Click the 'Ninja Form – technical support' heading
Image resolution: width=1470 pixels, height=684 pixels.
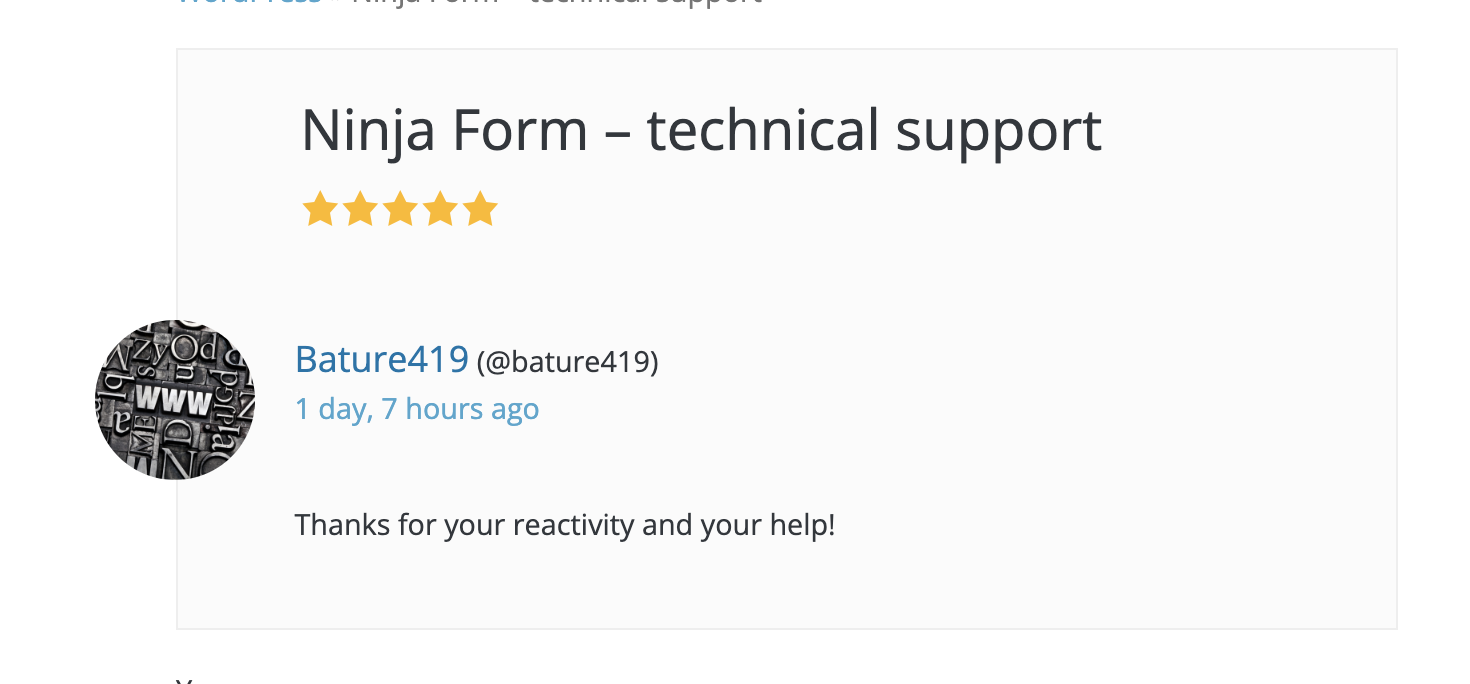pos(701,131)
